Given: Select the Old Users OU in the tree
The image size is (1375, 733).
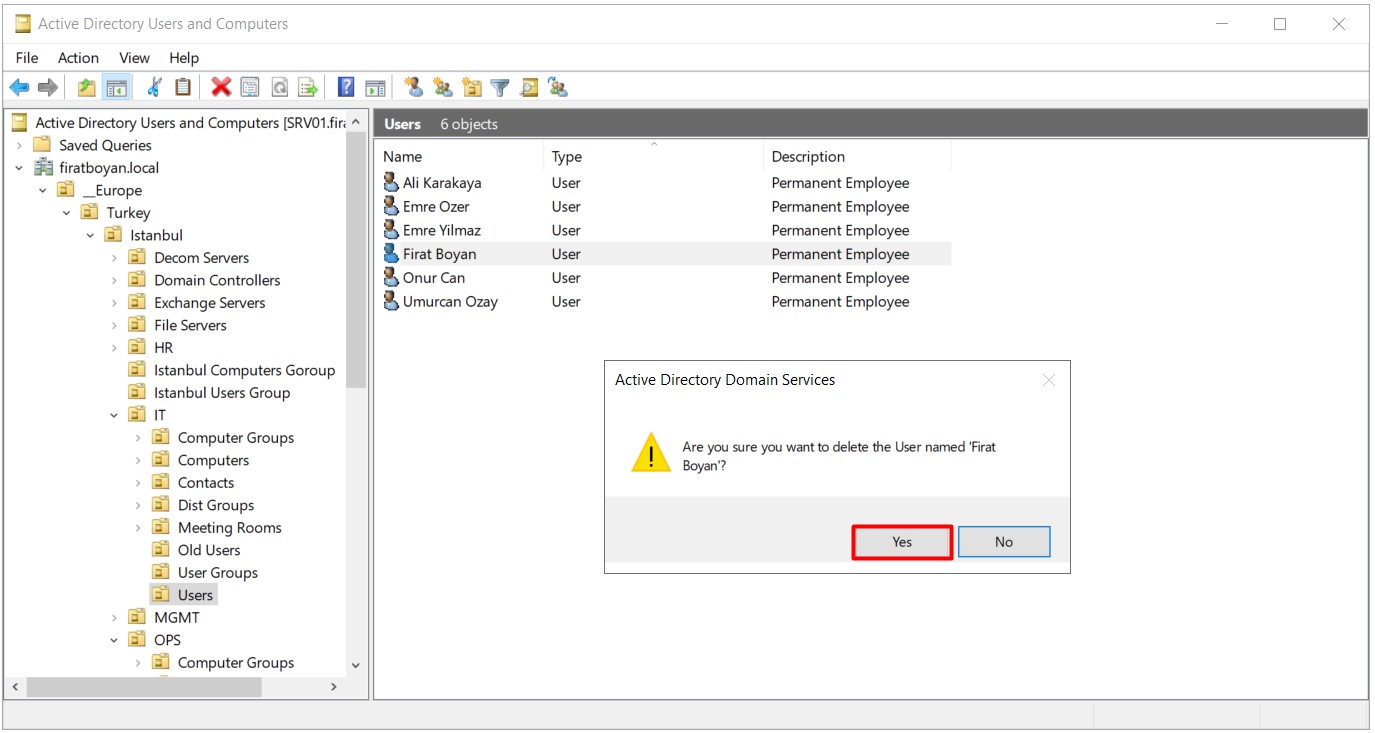Looking at the screenshot, I should 209,550.
